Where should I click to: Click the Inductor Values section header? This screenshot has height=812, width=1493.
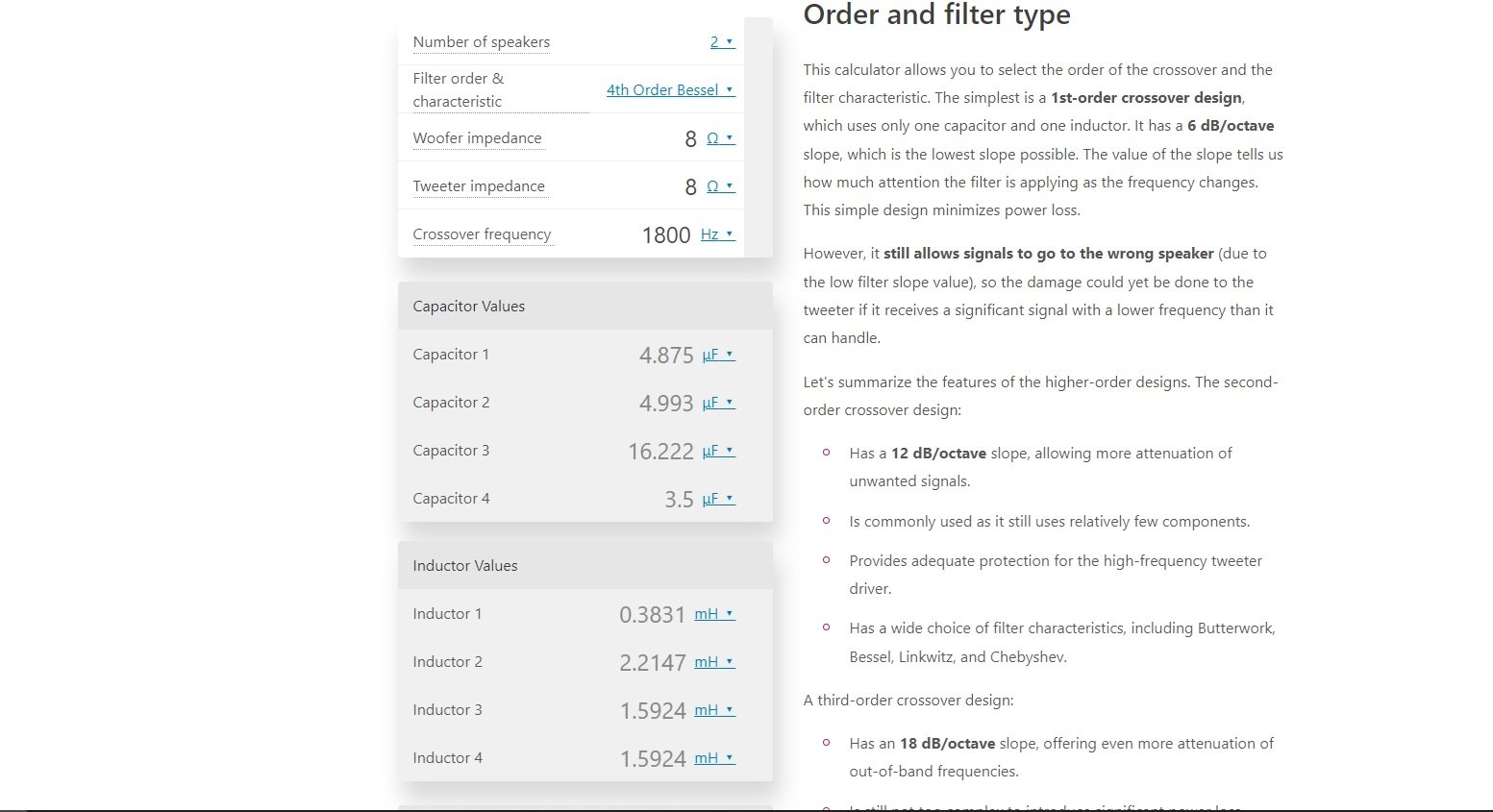585,566
